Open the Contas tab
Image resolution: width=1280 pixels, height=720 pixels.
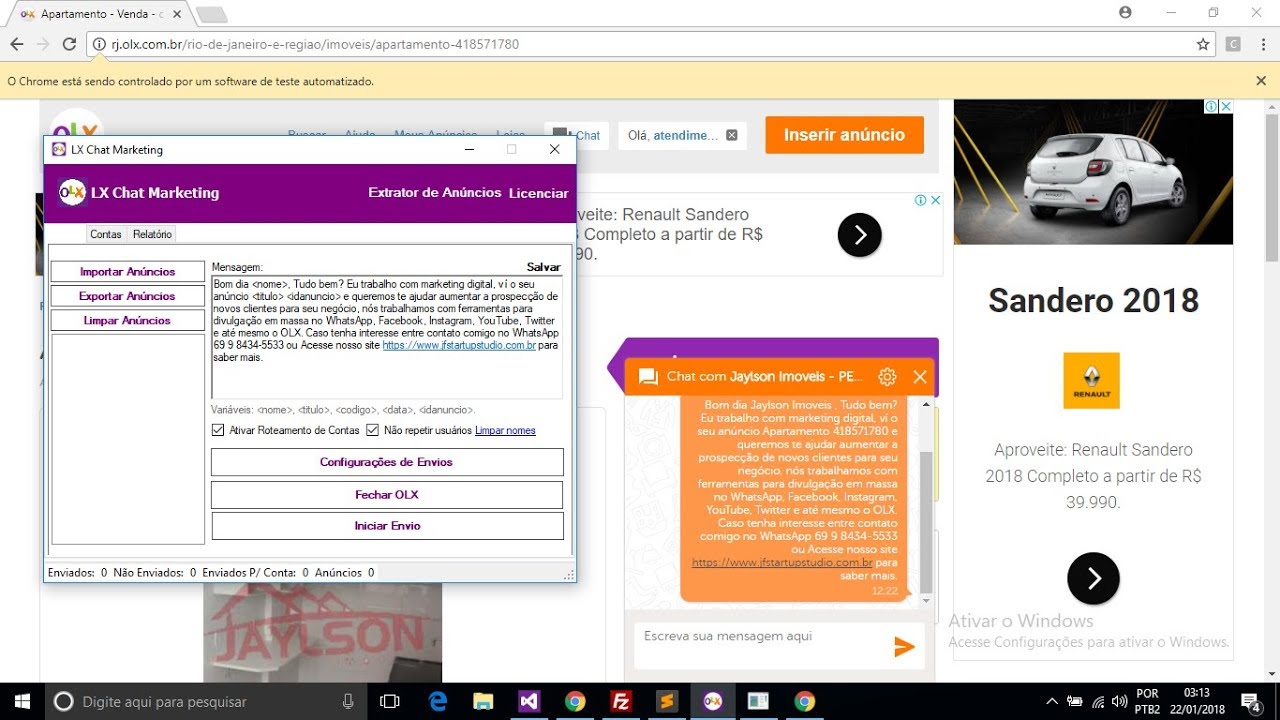(x=105, y=234)
